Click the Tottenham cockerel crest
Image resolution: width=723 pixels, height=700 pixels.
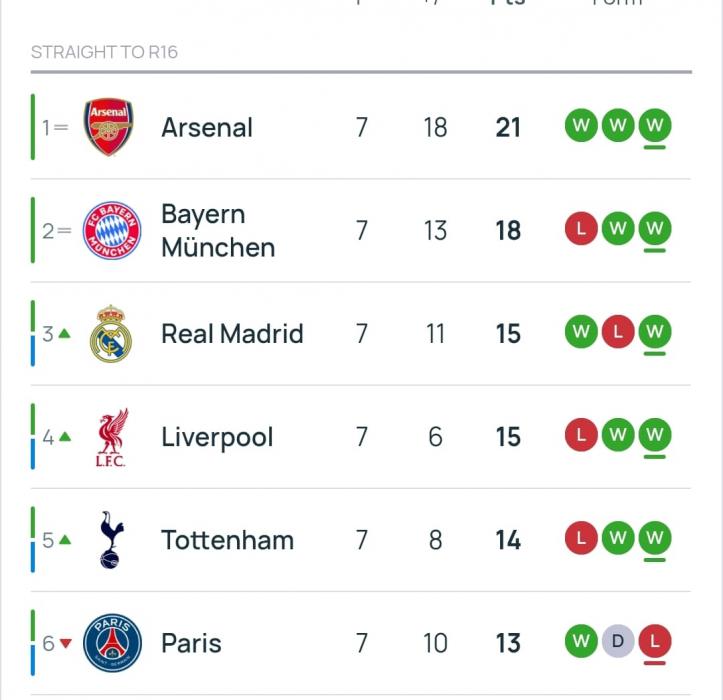point(110,540)
